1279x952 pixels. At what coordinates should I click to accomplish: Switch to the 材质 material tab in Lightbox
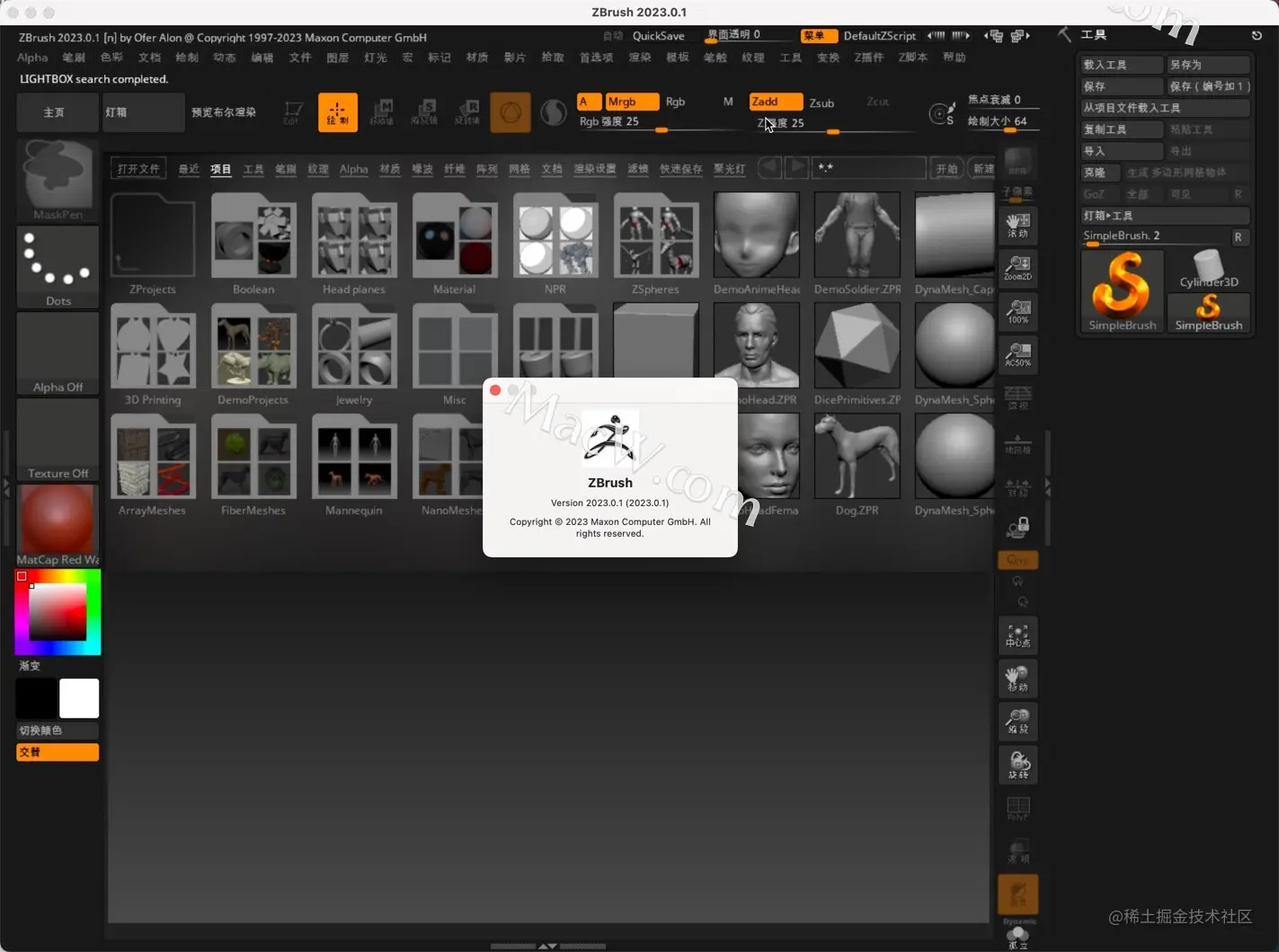pyautogui.click(x=390, y=169)
